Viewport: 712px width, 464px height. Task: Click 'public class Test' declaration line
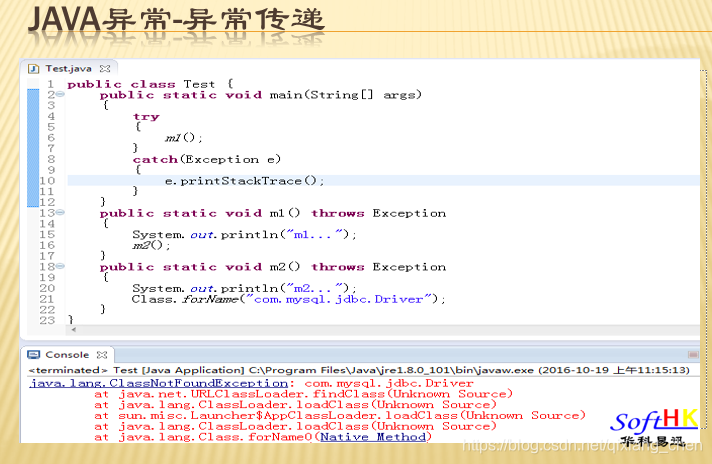(150, 84)
